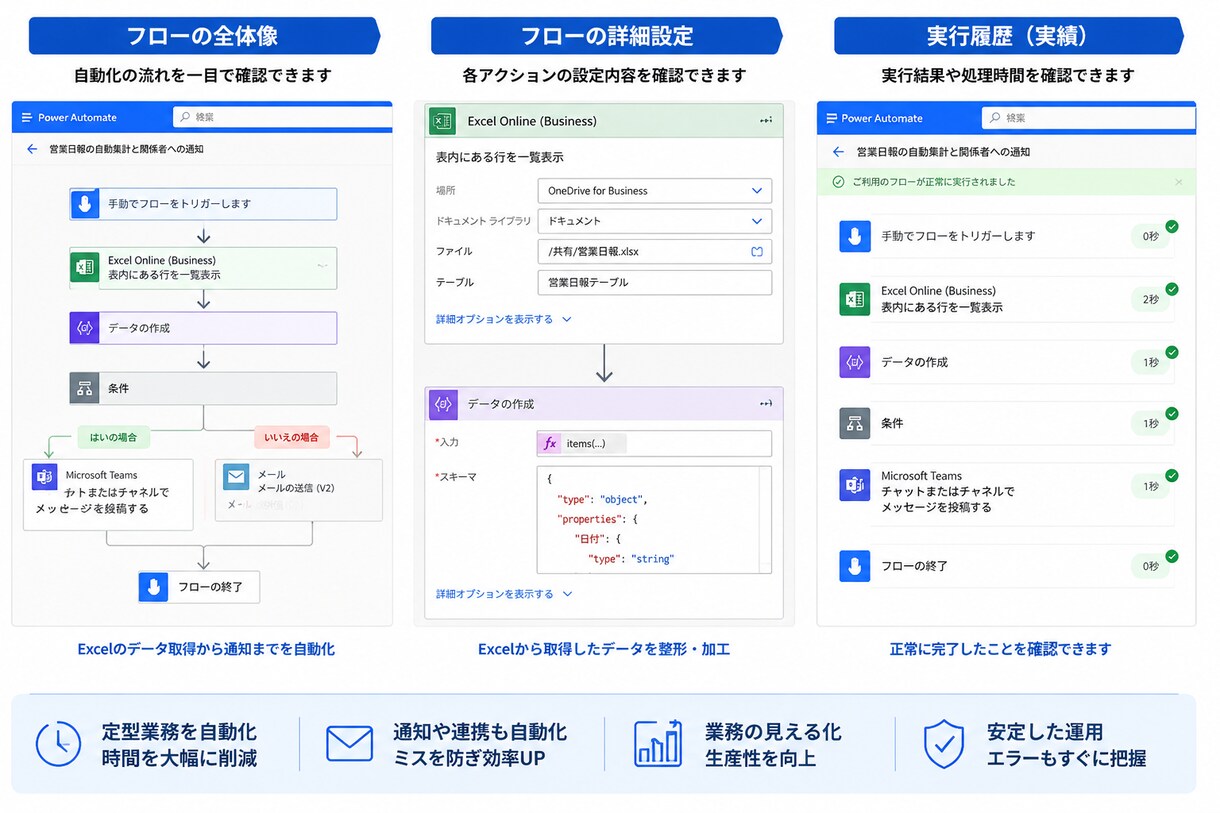This screenshot has height=813, width=1220.
Task: Open データの作成 run step icon in history
Action: click(854, 362)
